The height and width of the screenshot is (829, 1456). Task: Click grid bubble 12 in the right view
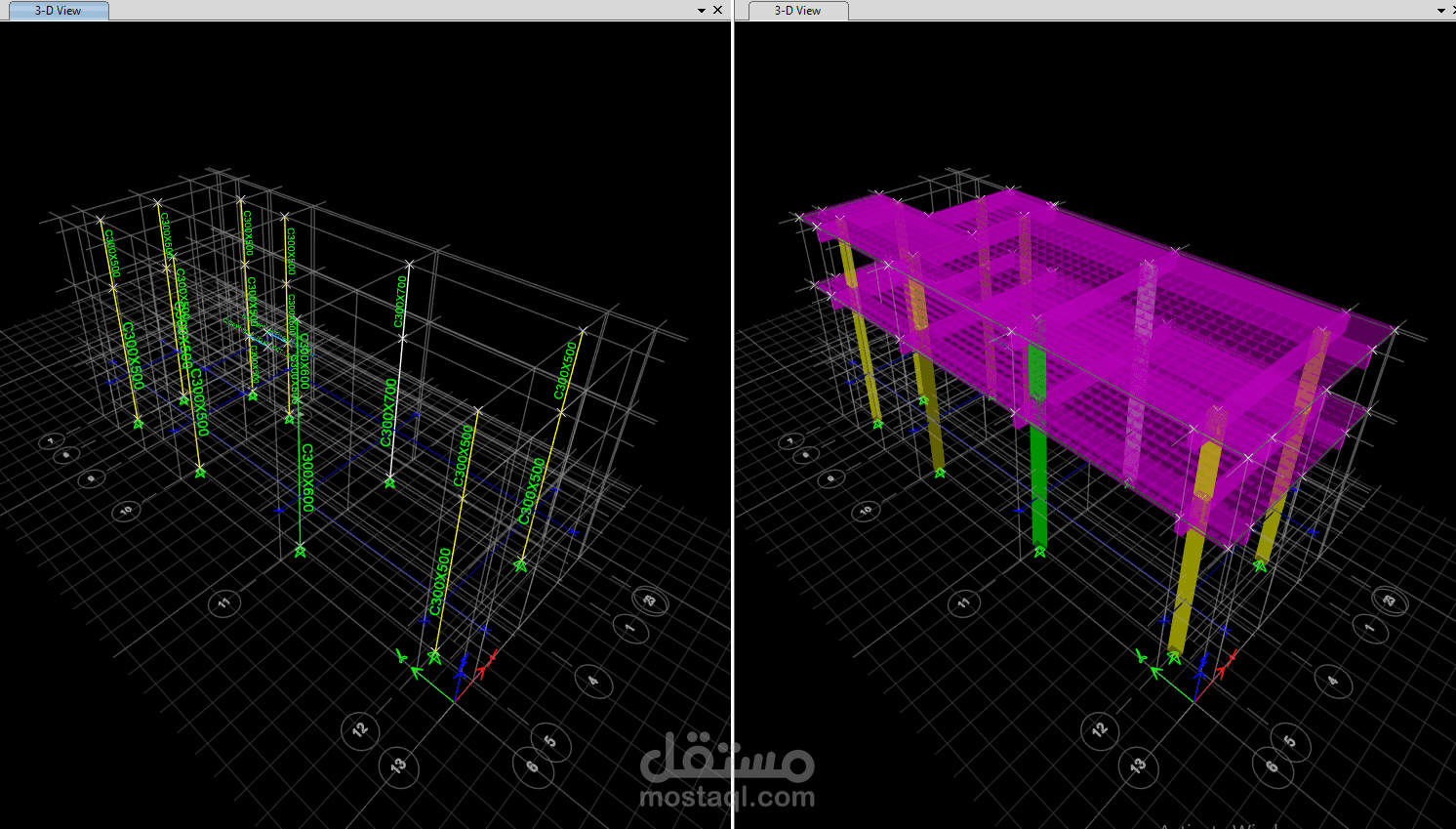coord(1100,730)
